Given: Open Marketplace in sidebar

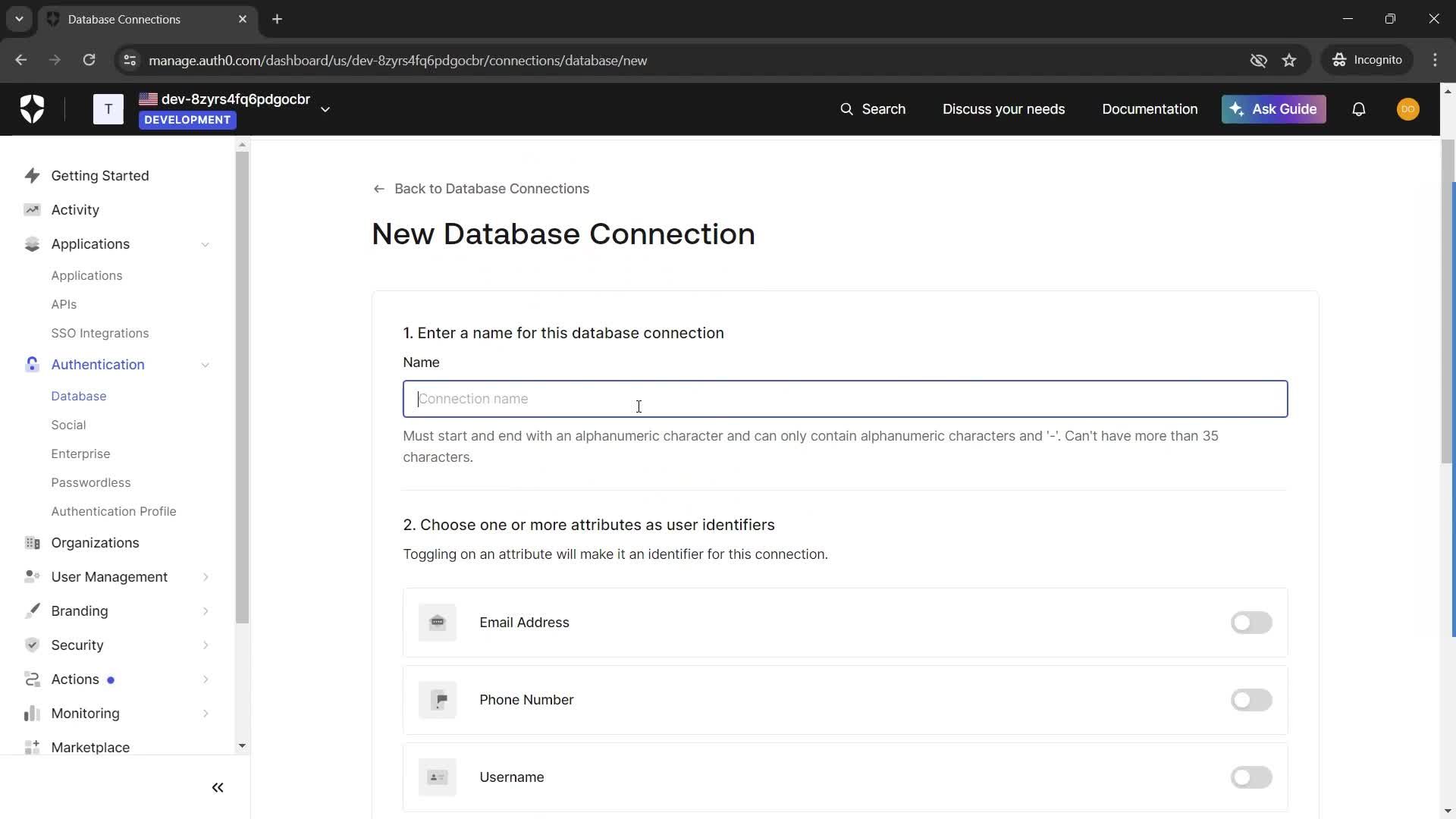Looking at the screenshot, I should 90,748.
